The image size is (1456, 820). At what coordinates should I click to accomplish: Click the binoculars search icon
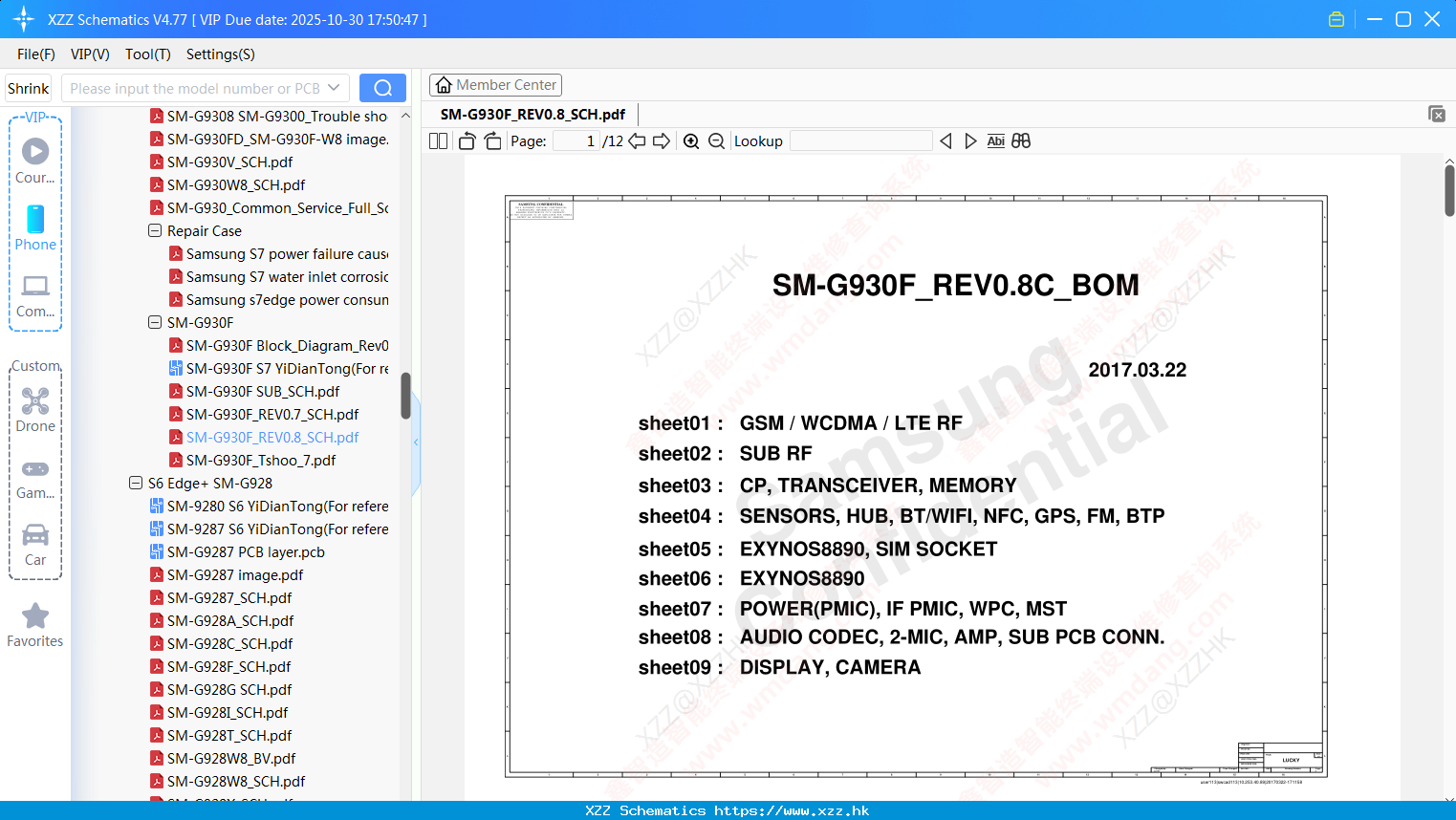click(1021, 141)
